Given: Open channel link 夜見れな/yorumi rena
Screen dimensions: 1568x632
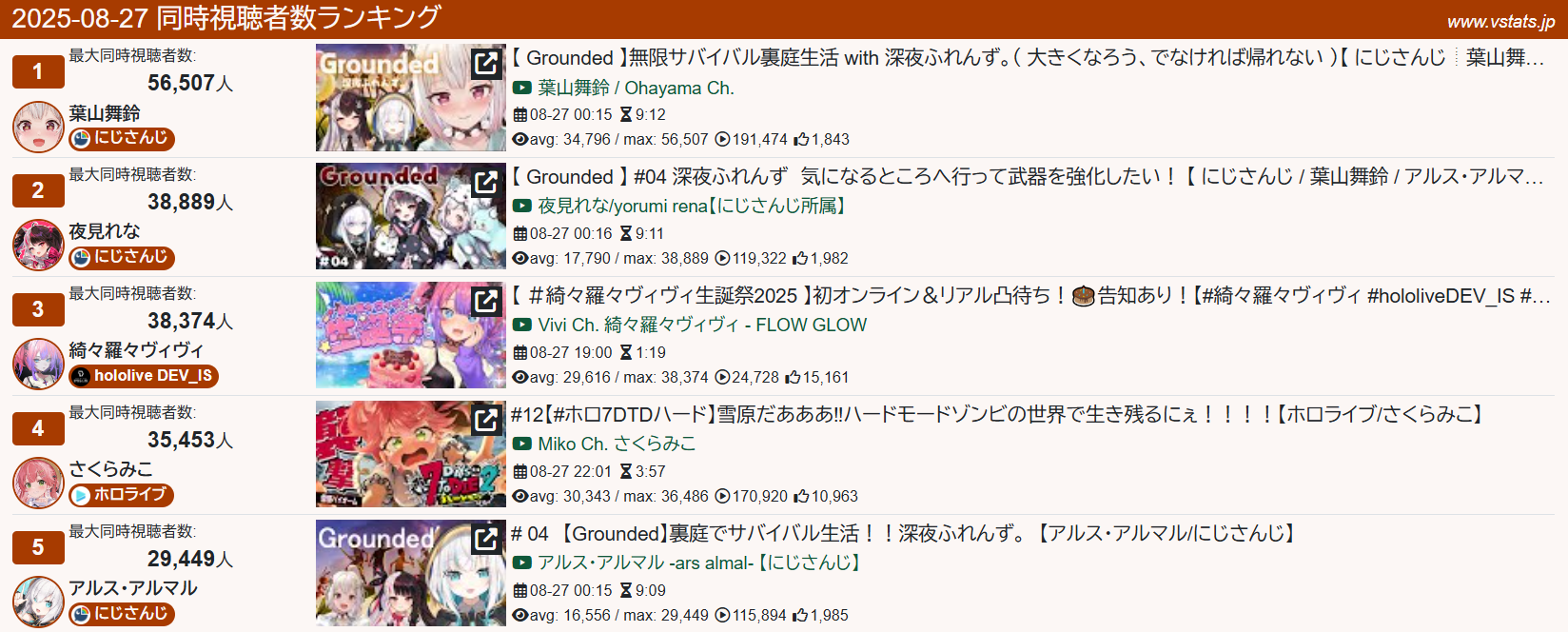Looking at the screenshot, I should coord(694,206).
